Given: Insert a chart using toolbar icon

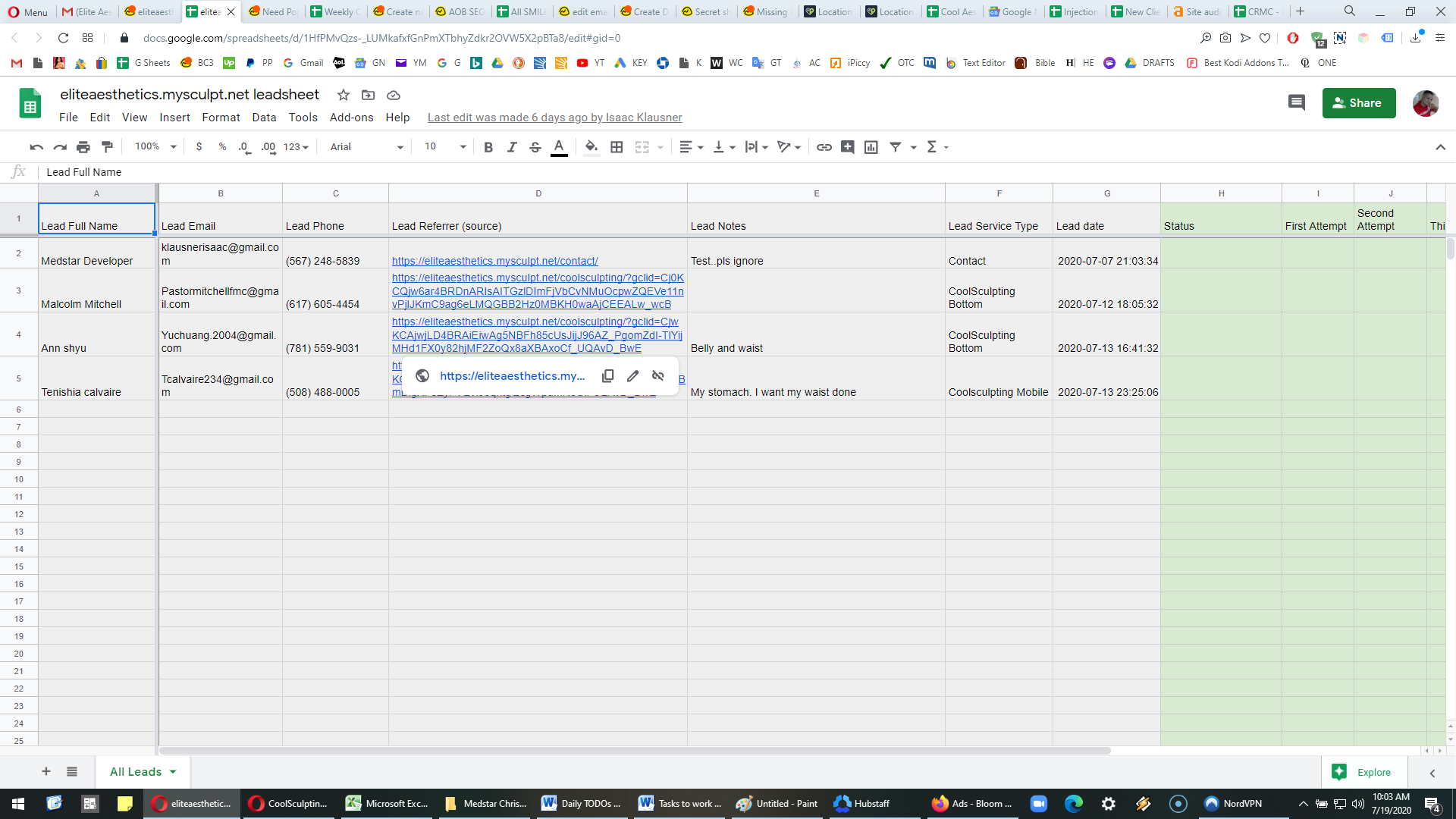Looking at the screenshot, I should 871,147.
